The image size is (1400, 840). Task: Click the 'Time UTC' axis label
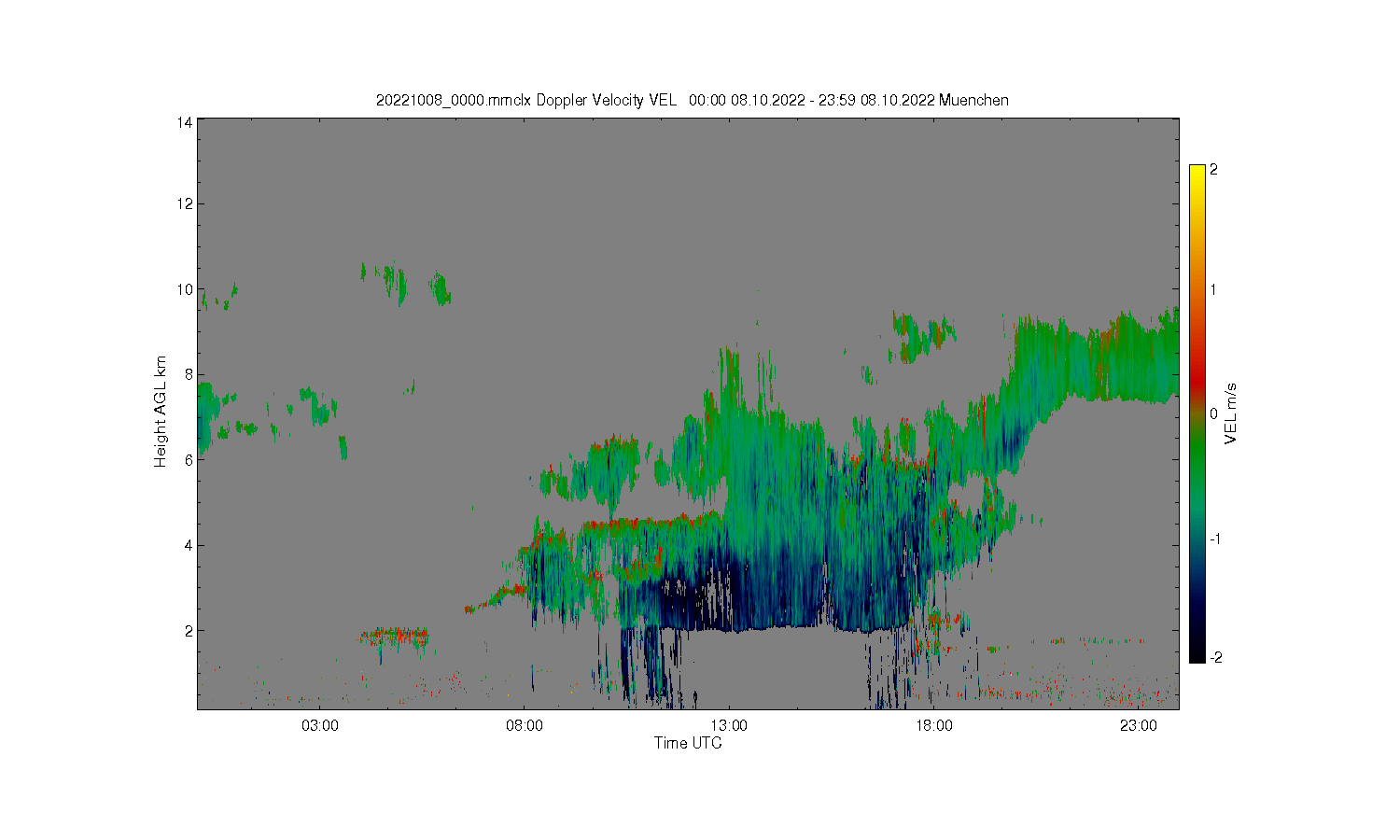coord(688,743)
